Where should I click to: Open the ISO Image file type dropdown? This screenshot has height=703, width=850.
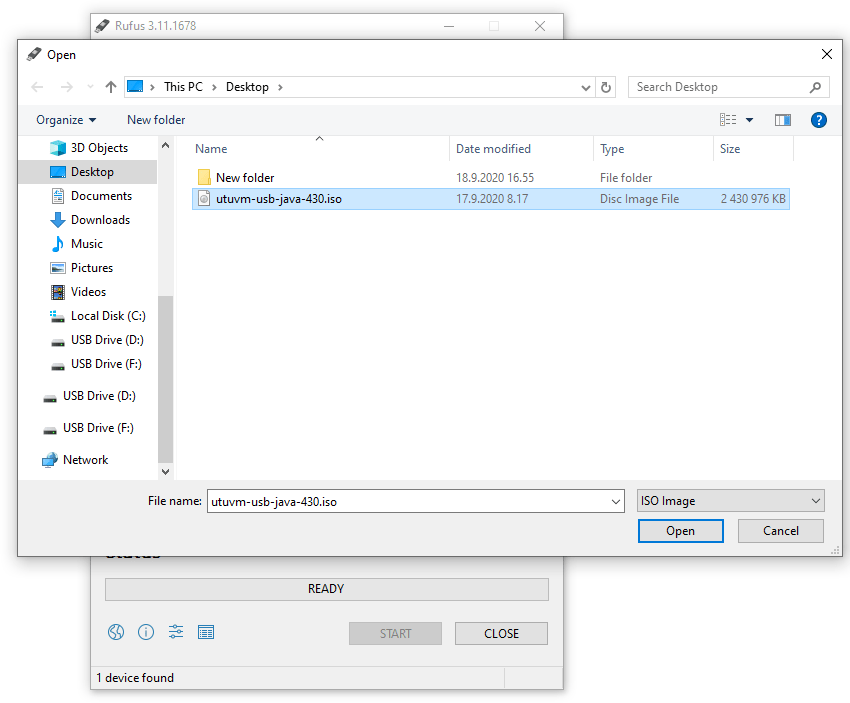tap(730, 501)
